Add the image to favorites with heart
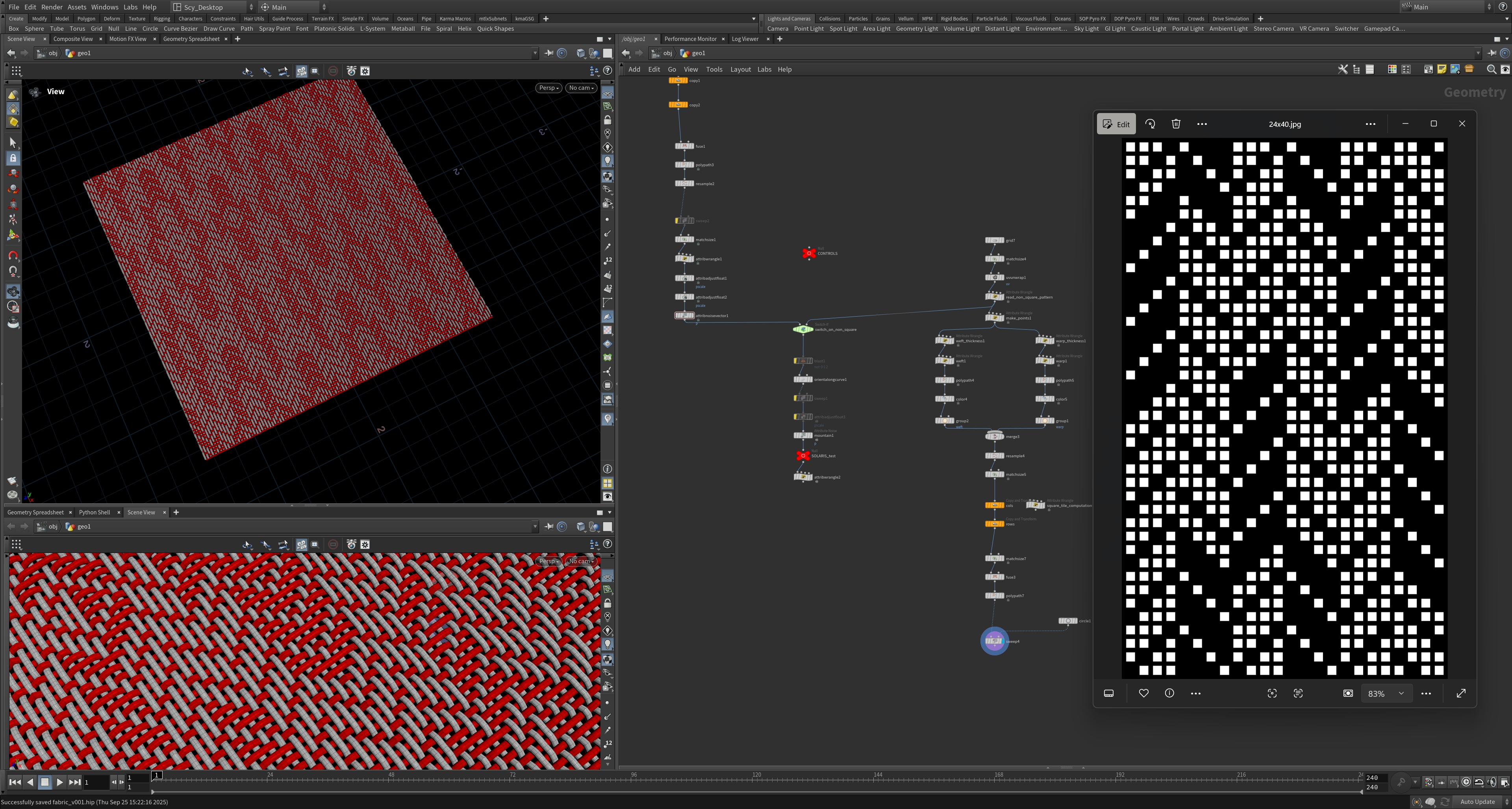This screenshot has width=1512, height=809. pos(1143,693)
